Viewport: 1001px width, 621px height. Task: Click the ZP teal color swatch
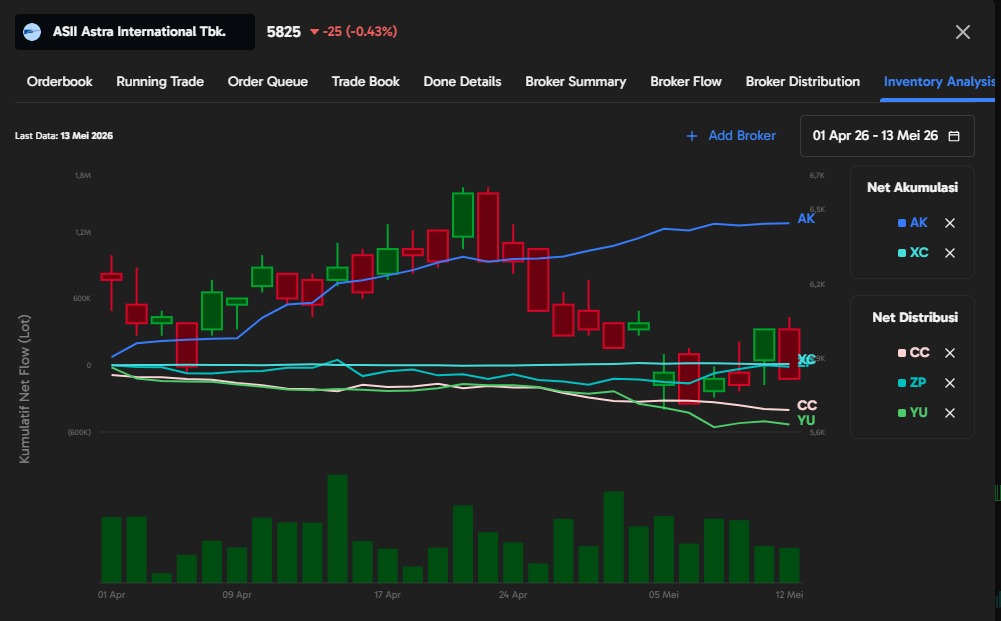point(901,383)
